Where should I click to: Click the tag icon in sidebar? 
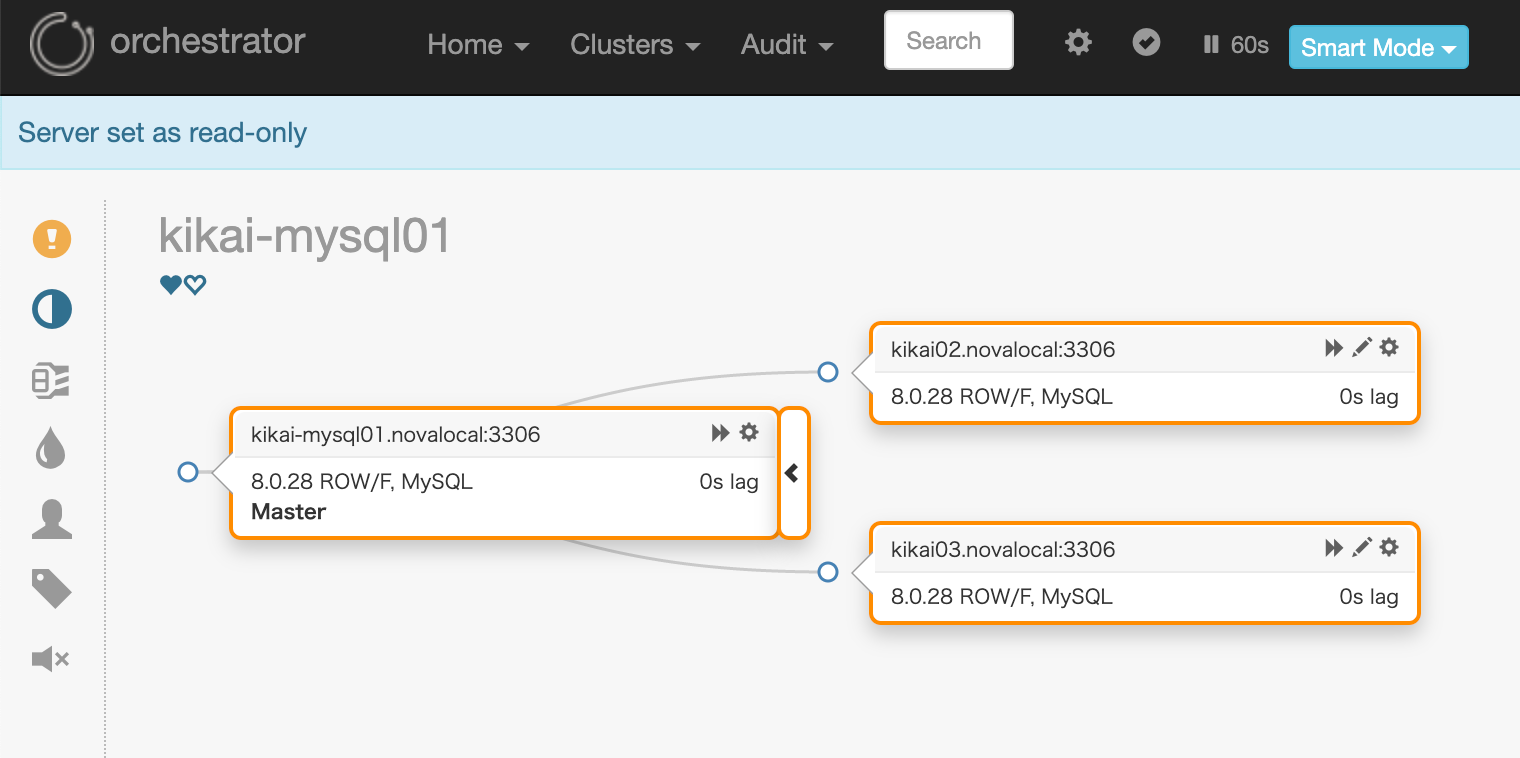52,589
